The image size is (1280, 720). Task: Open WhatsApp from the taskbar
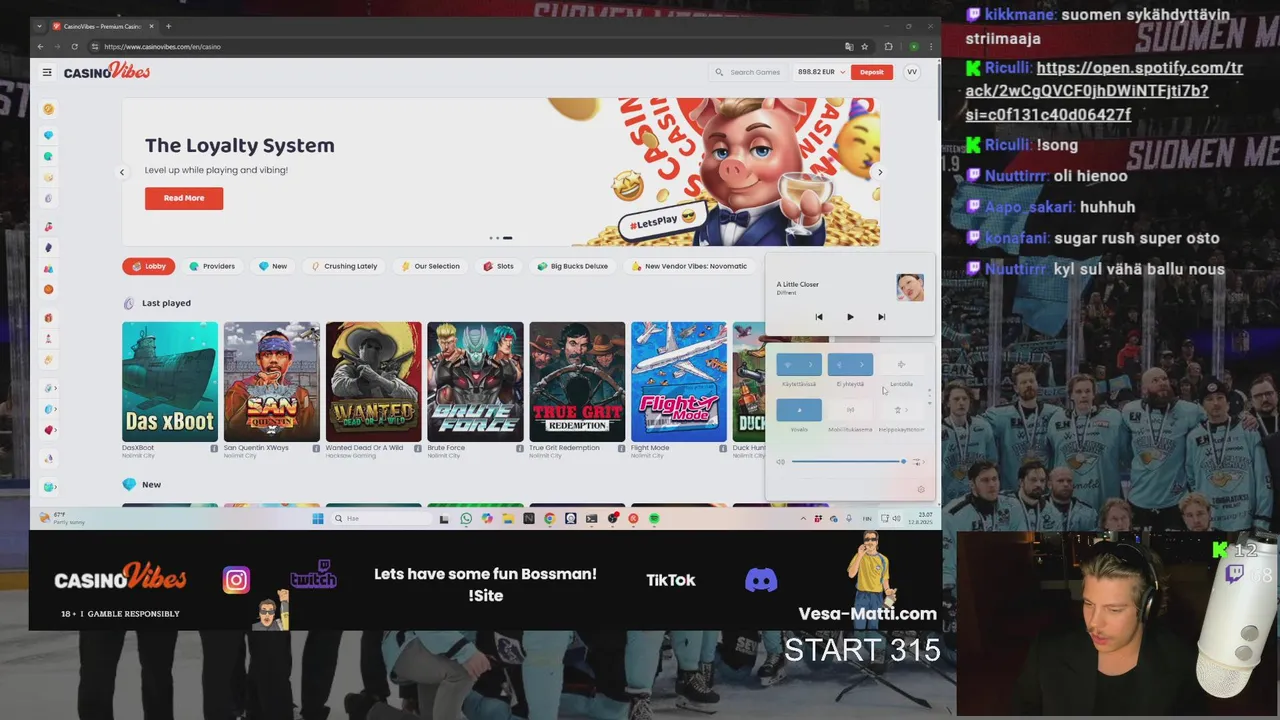tap(466, 518)
